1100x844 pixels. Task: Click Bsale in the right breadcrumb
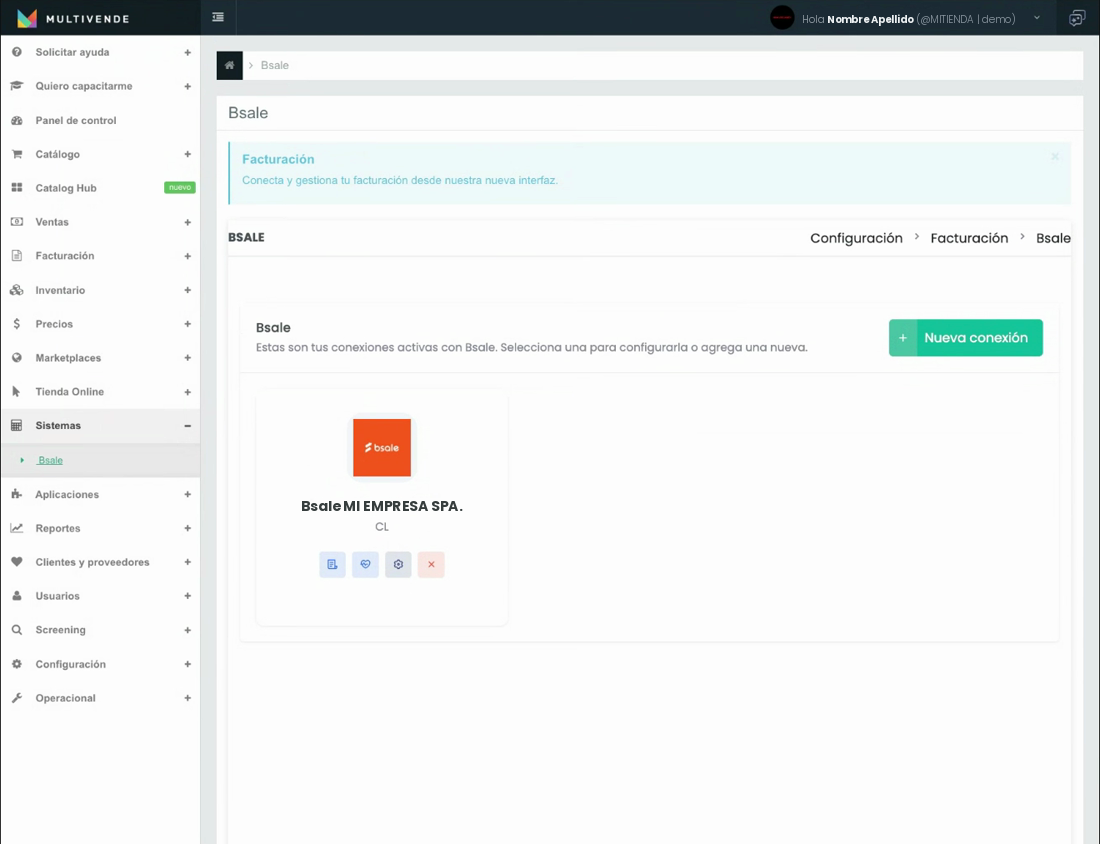(1053, 238)
